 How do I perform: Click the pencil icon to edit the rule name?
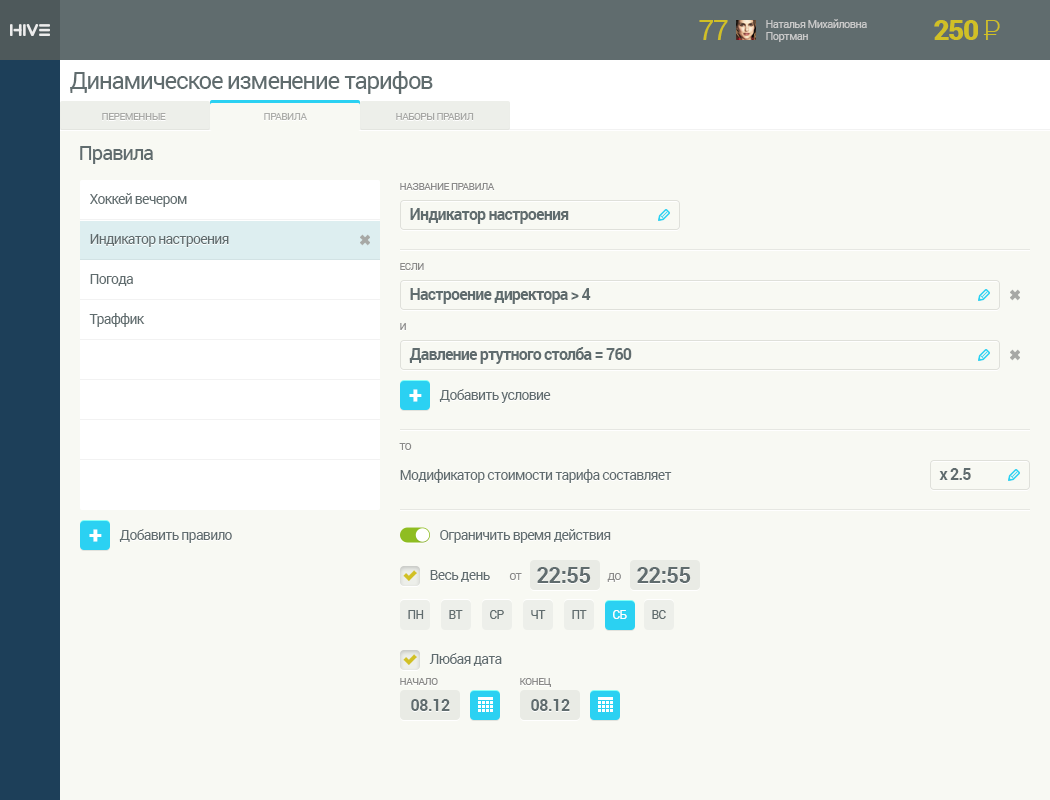664,215
